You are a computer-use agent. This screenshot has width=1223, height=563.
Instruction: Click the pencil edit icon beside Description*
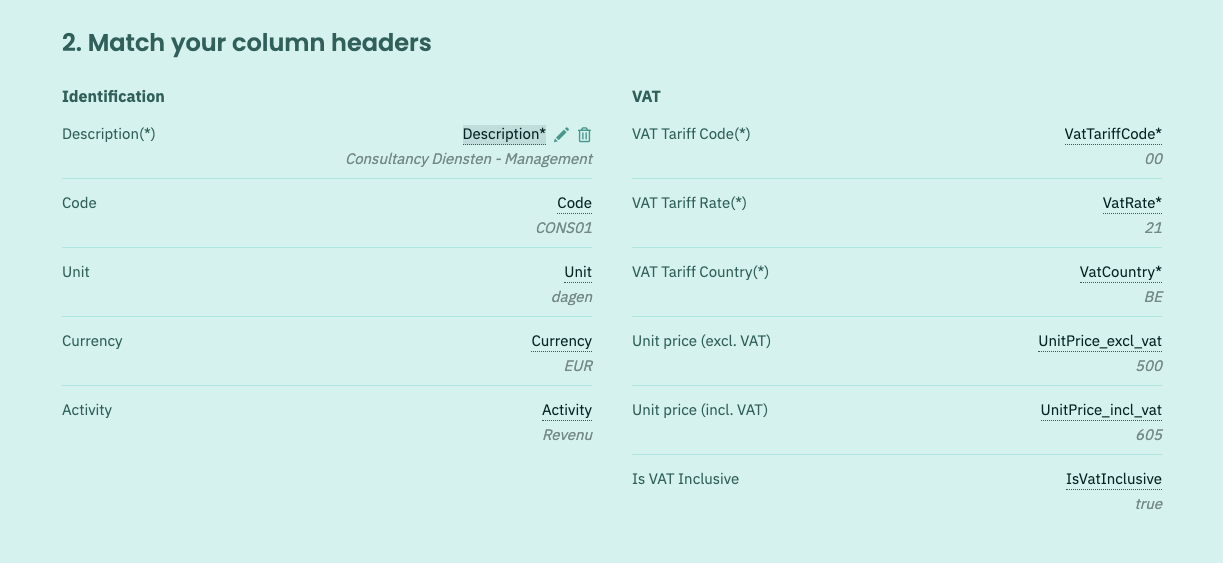click(562, 135)
